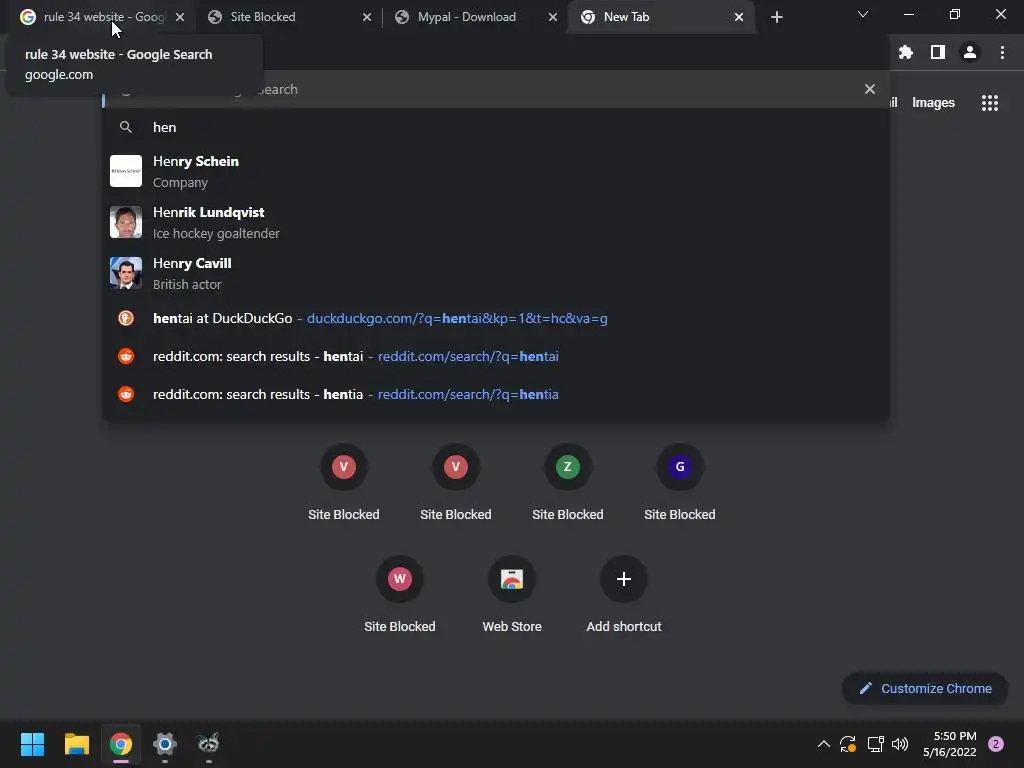Image resolution: width=1024 pixels, height=768 pixels.
Task: Open the network tray icon
Action: pos(875,744)
